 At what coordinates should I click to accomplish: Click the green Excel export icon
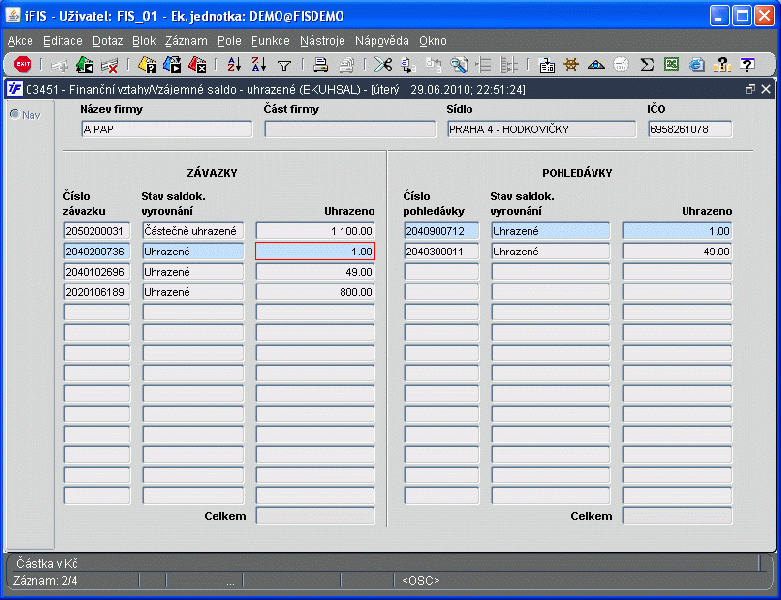[671, 65]
